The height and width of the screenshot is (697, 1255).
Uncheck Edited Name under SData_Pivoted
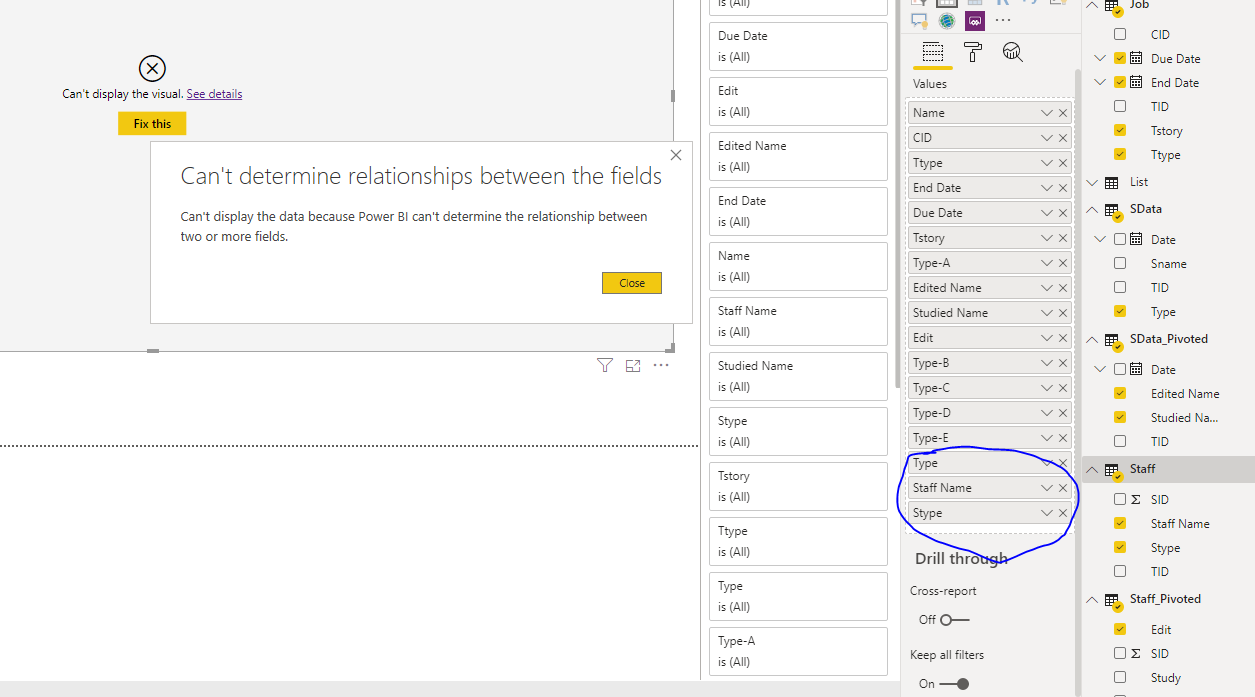(1120, 393)
